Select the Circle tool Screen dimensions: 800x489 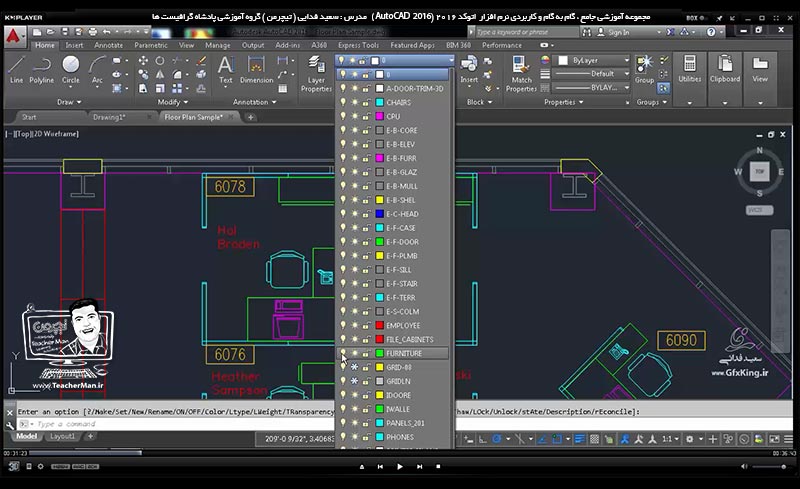70,69
